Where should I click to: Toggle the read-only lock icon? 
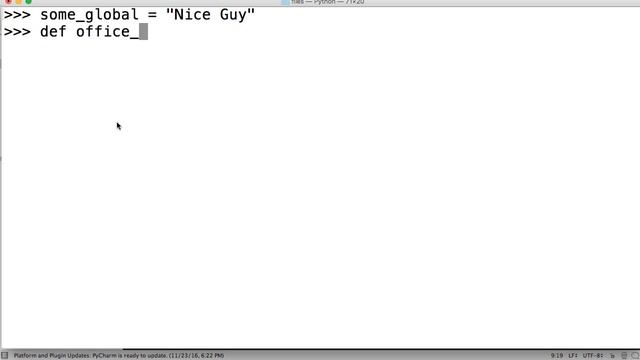(x=612, y=356)
